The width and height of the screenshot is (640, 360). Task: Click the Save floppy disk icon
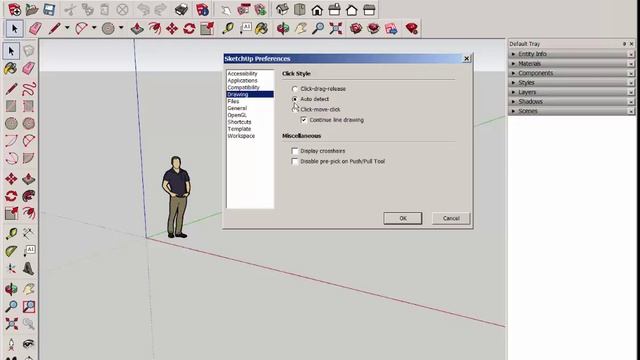tap(49, 9)
